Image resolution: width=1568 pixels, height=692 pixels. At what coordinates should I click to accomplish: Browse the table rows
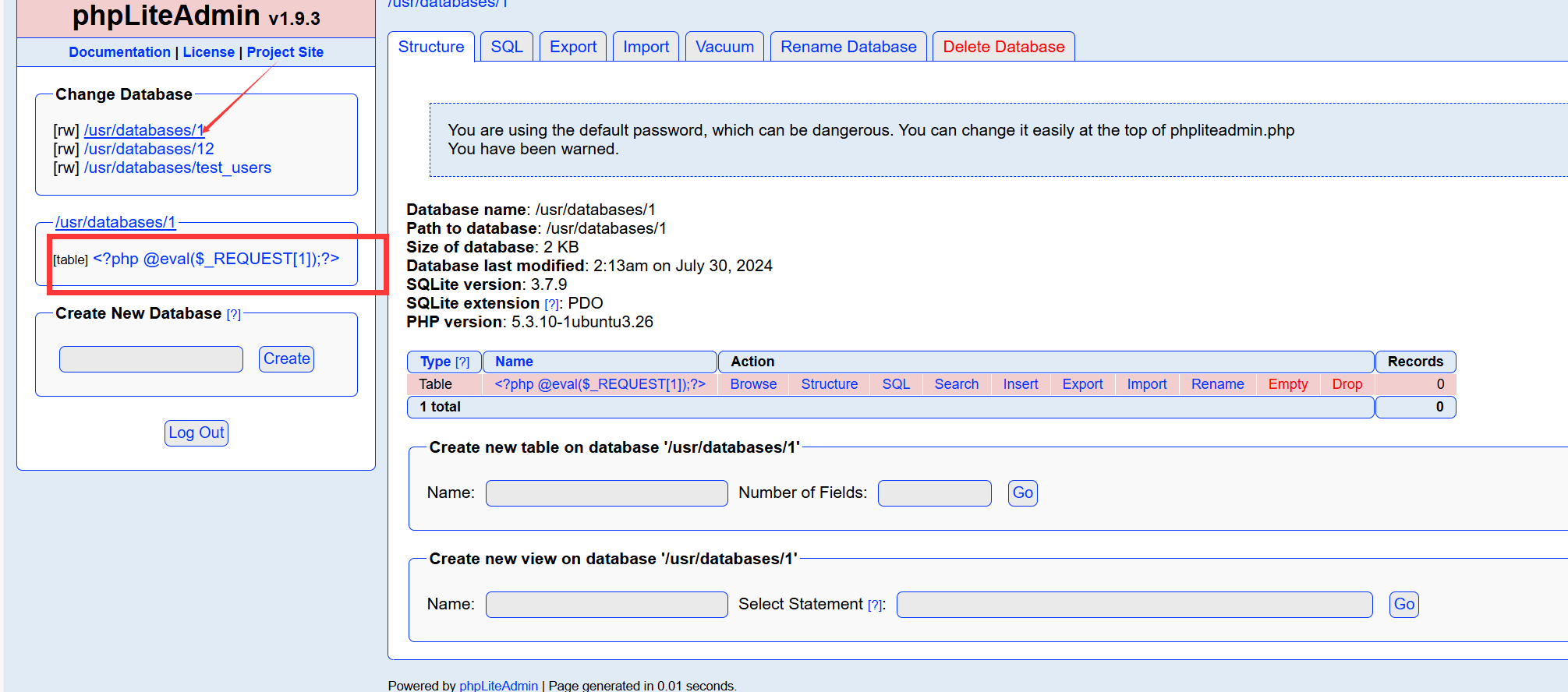[753, 384]
